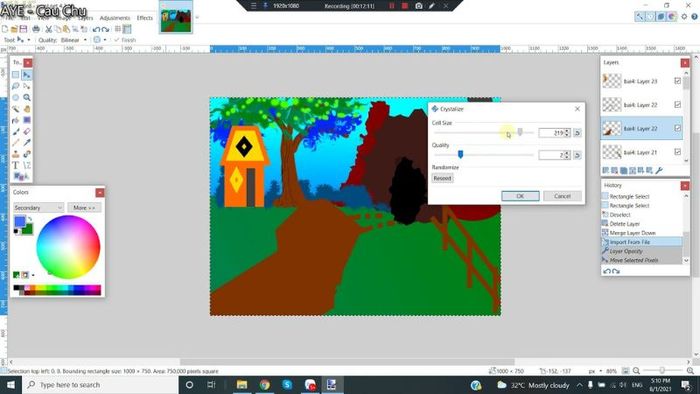Viewport: 700px width, 394px height.
Task: Open Layer Properties wrench icon
Action: point(659,170)
